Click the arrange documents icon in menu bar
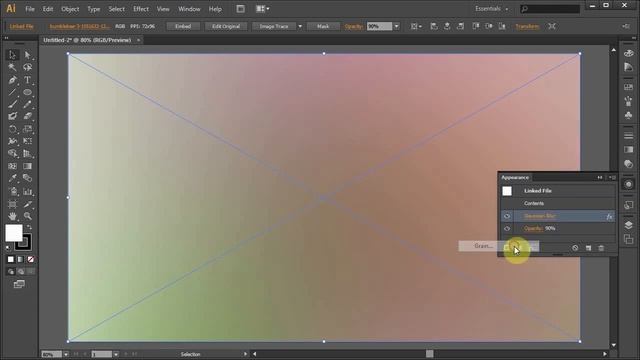Image resolution: width=640 pixels, height=360 pixels. click(x=262, y=9)
